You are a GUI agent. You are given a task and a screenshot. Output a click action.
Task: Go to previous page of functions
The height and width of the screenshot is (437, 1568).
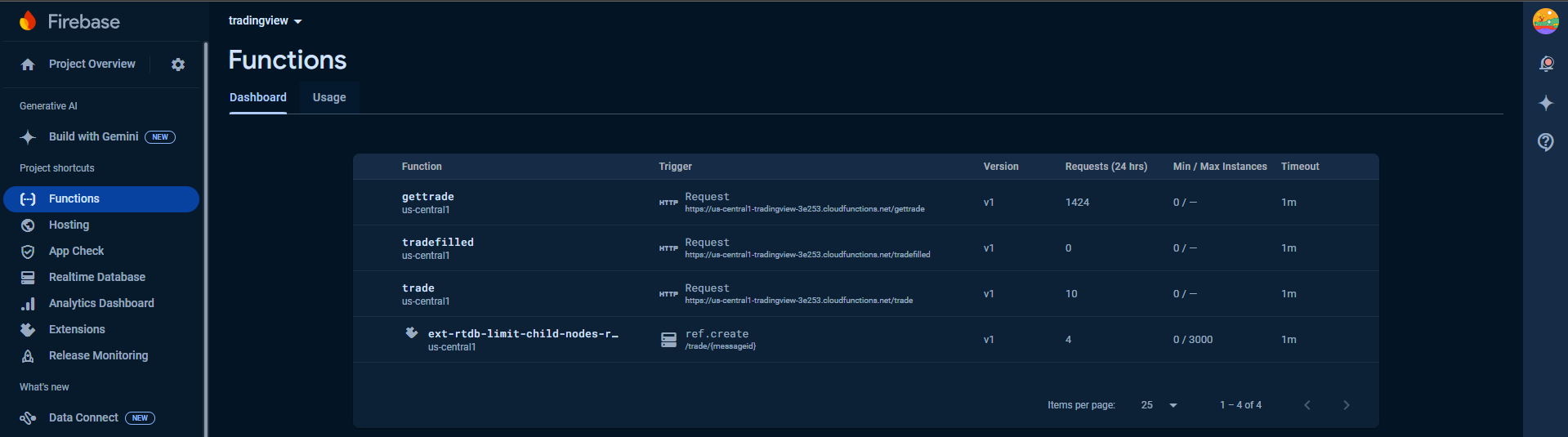[1307, 405]
